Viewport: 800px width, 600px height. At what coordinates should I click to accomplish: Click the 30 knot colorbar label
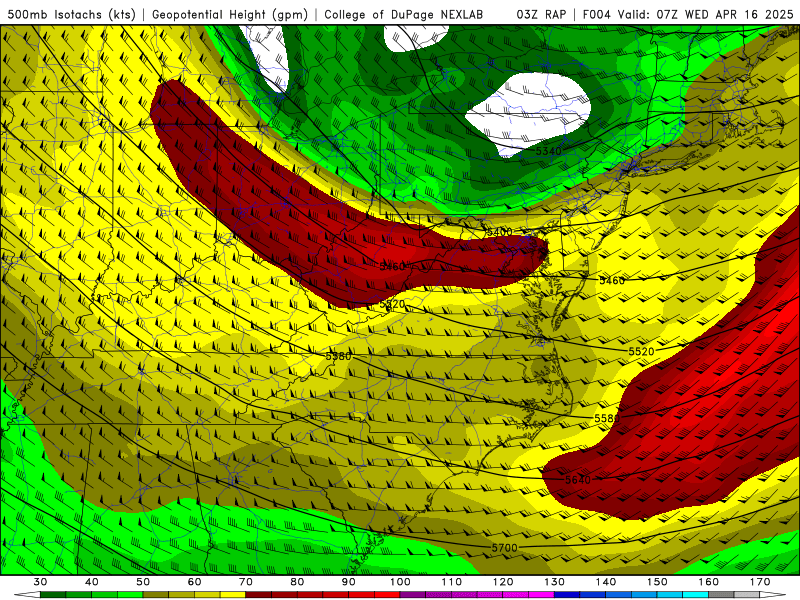(x=40, y=582)
